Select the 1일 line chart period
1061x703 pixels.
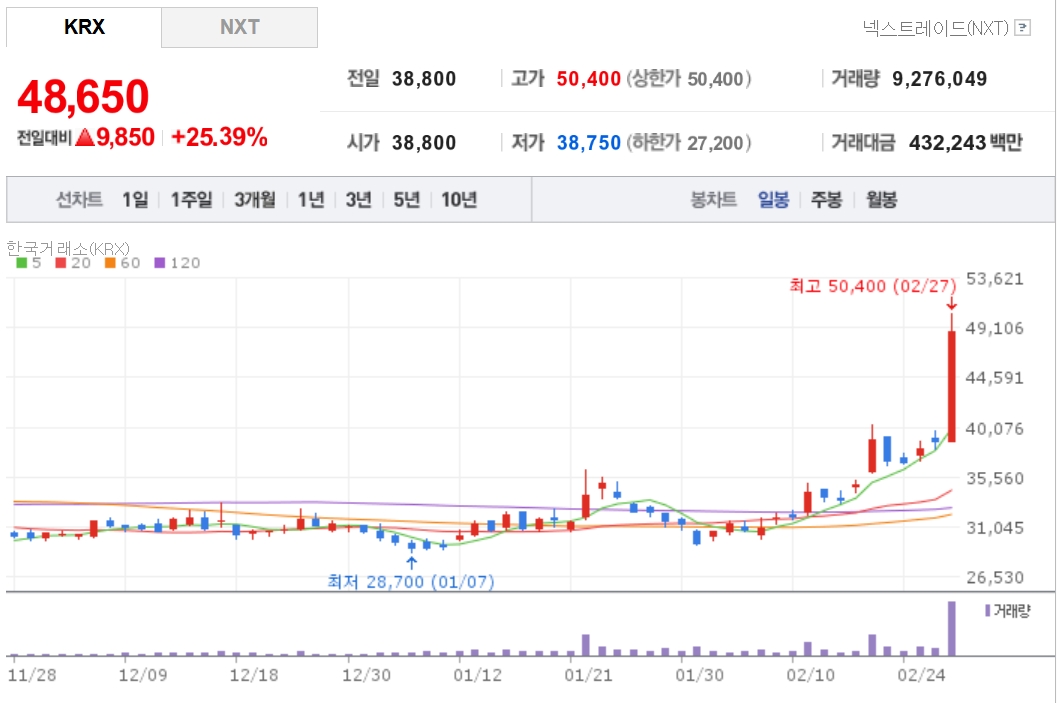pos(134,200)
